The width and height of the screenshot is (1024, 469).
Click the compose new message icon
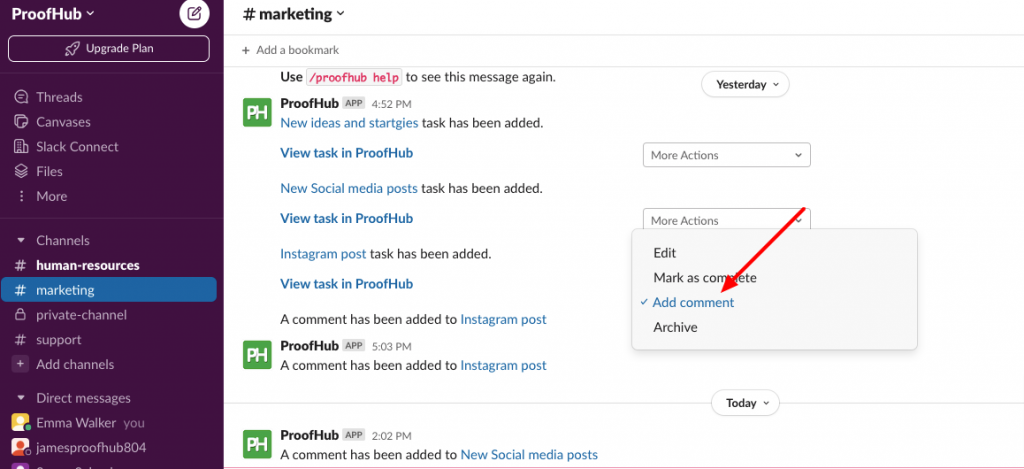pos(194,13)
